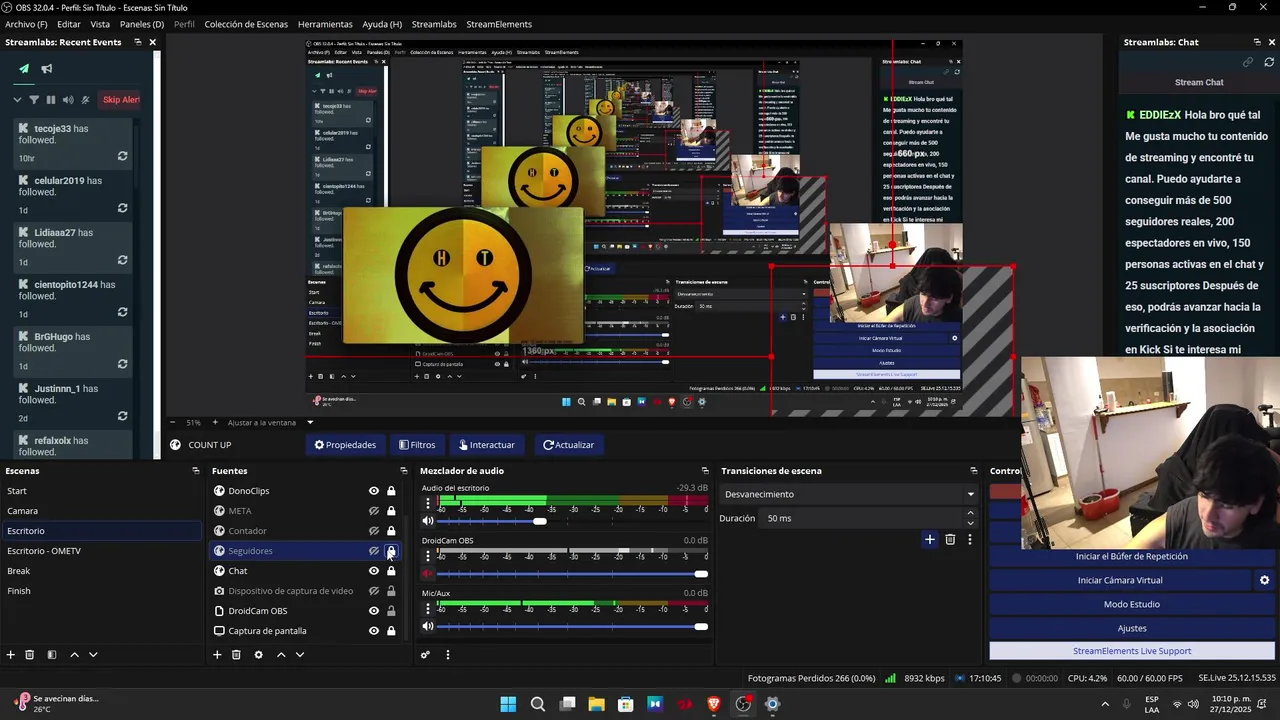Remove the selected source with the trash icon

[236, 655]
